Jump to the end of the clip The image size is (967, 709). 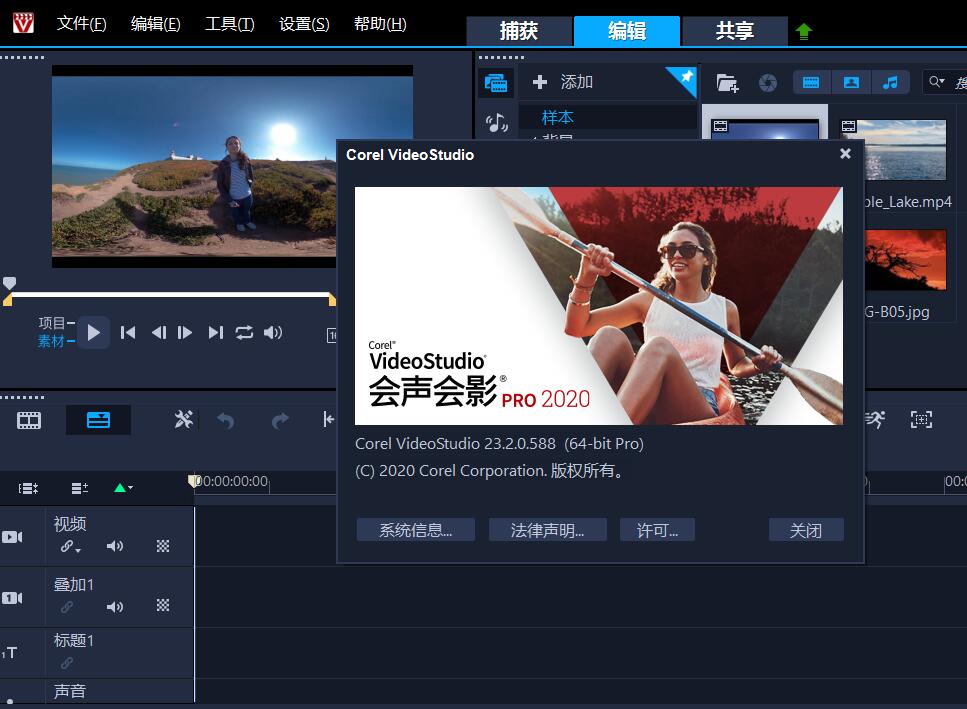215,333
